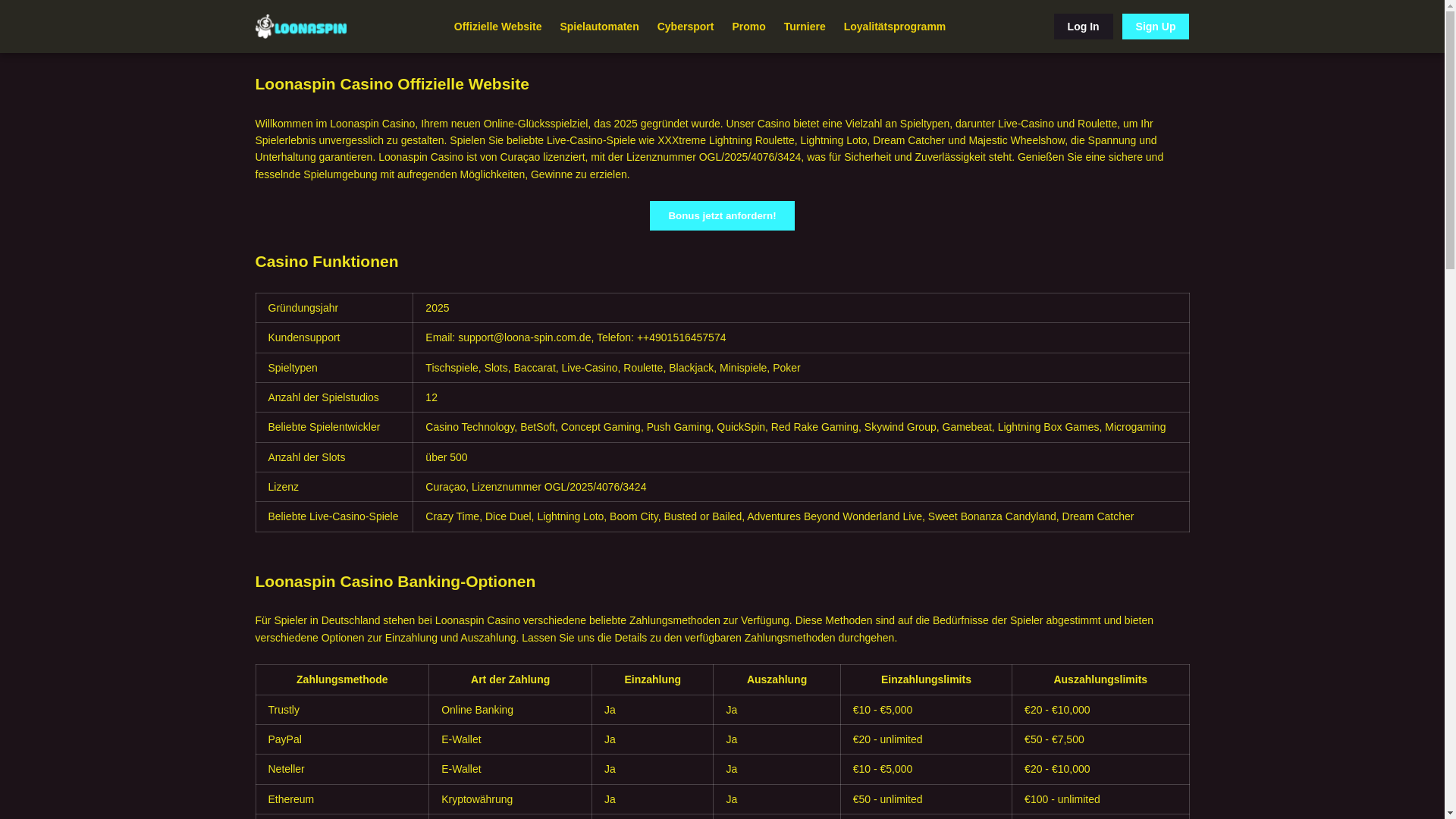Open the Promo page

(748, 27)
